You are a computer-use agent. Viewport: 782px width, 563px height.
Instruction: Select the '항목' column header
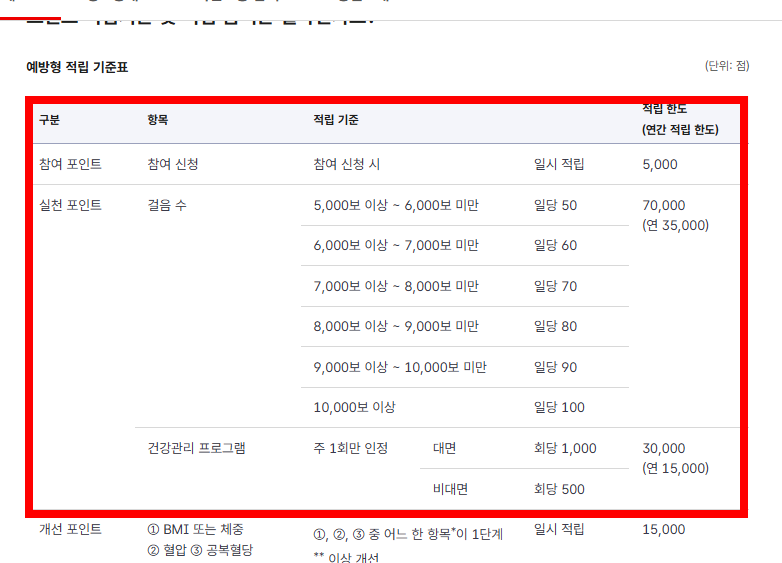pyautogui.click(x=158, y=120)
